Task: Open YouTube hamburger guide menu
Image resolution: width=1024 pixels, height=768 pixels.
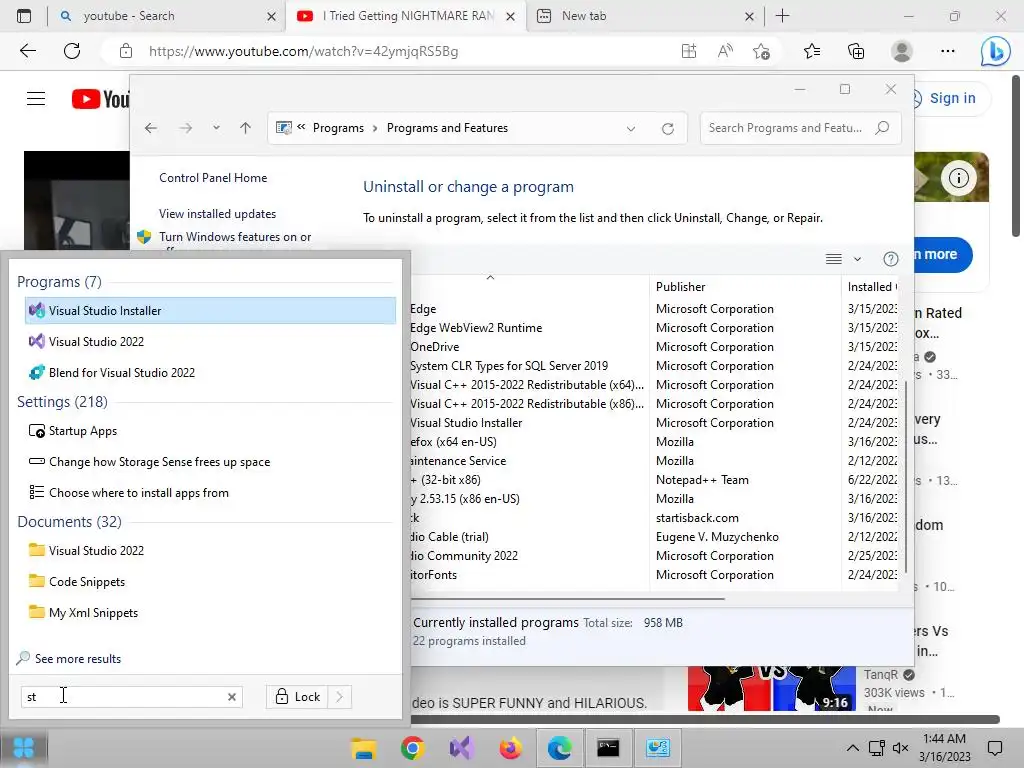Action: [36, 99]
